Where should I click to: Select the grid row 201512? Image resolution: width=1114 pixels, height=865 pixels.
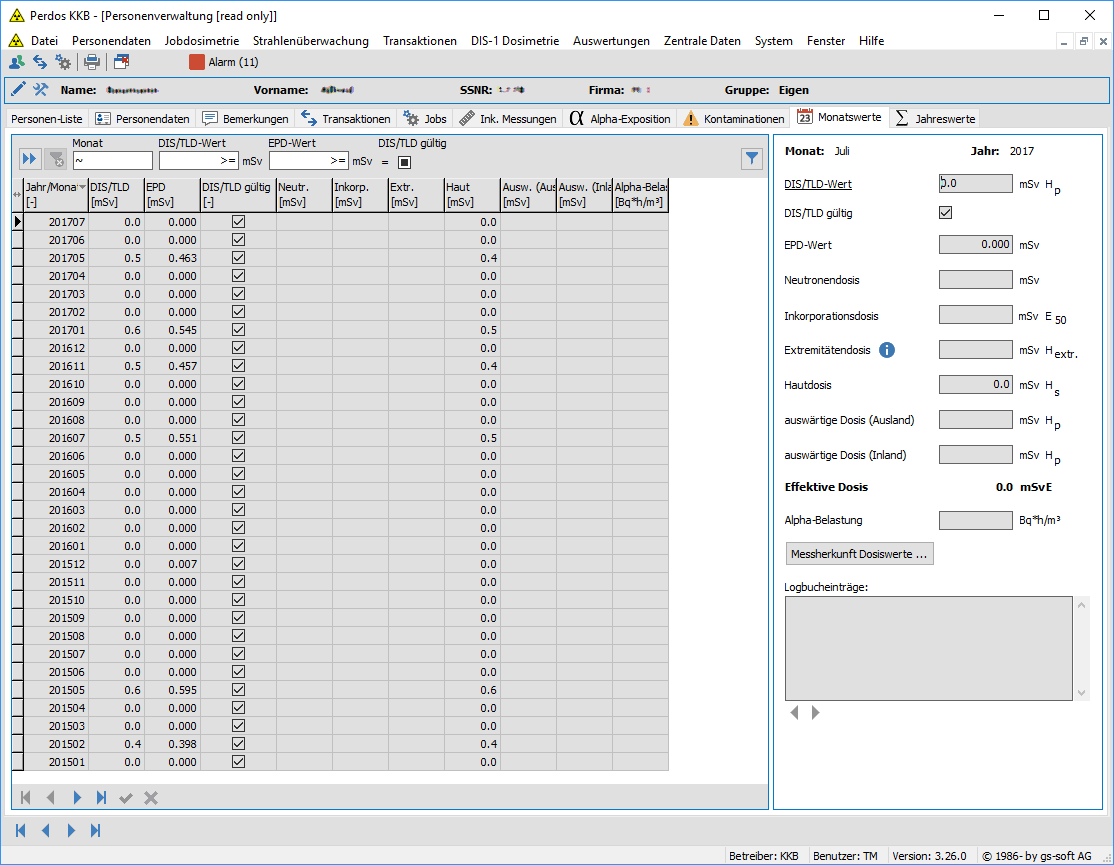point(346,564)
